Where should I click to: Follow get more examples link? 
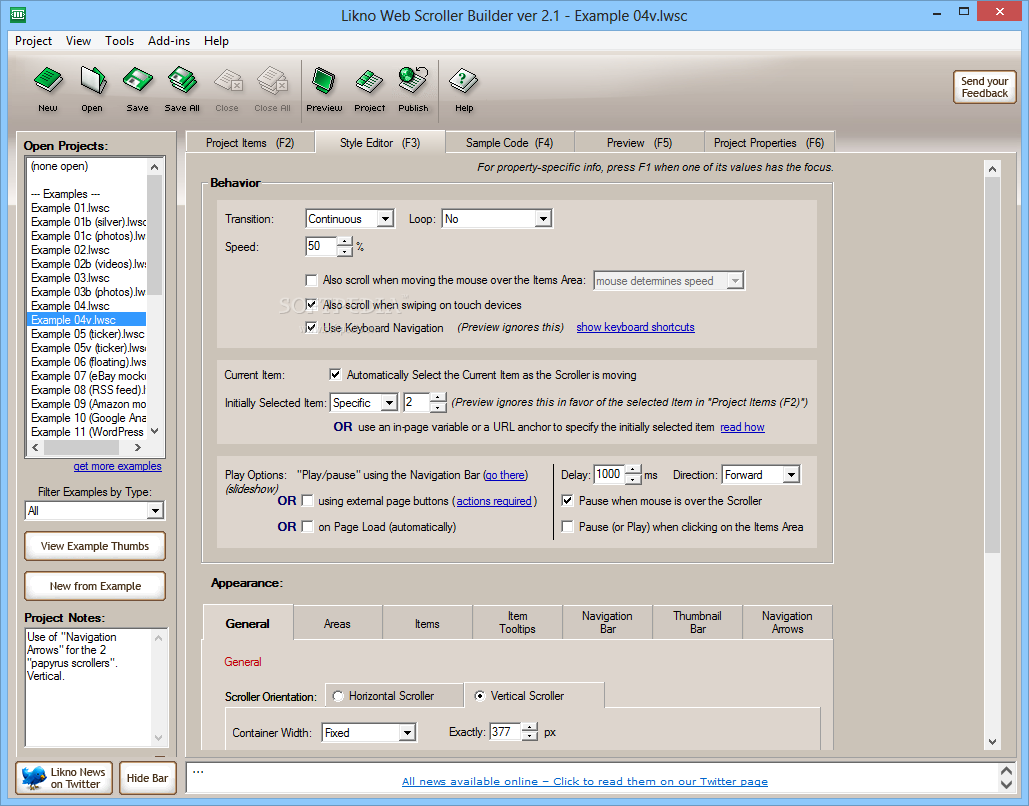(x=117, y=466)
